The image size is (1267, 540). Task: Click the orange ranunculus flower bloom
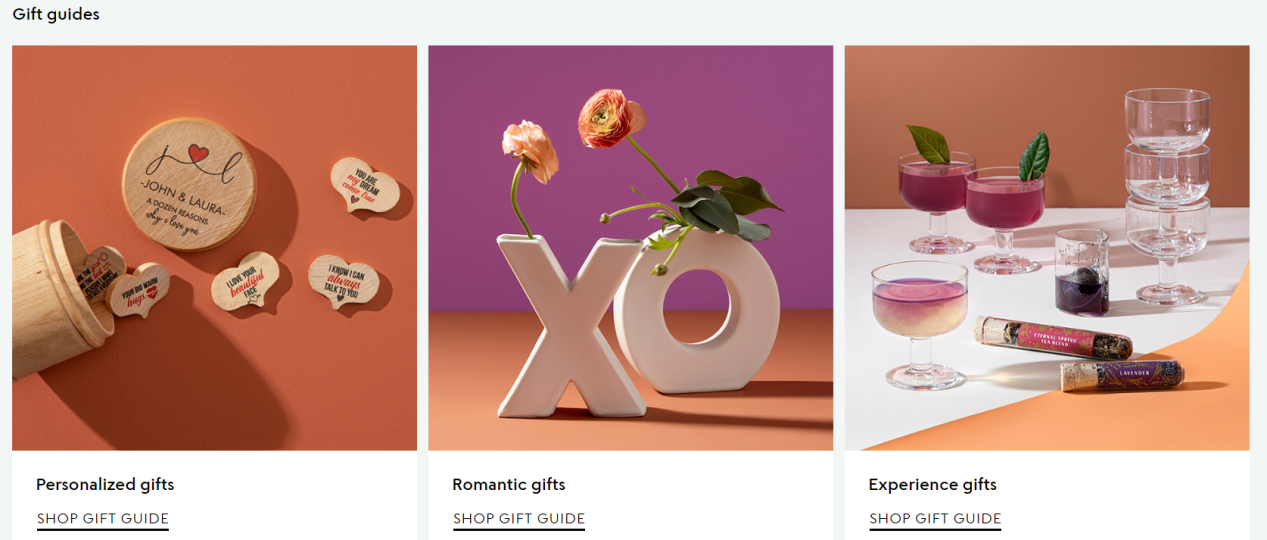coord(611,117)
